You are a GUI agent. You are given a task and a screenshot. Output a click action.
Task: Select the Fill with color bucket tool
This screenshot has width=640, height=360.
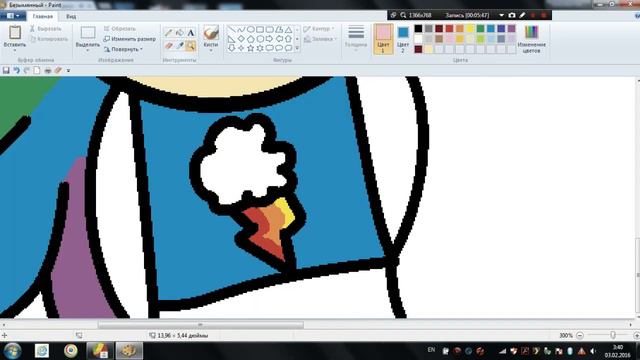coord(180,33)
